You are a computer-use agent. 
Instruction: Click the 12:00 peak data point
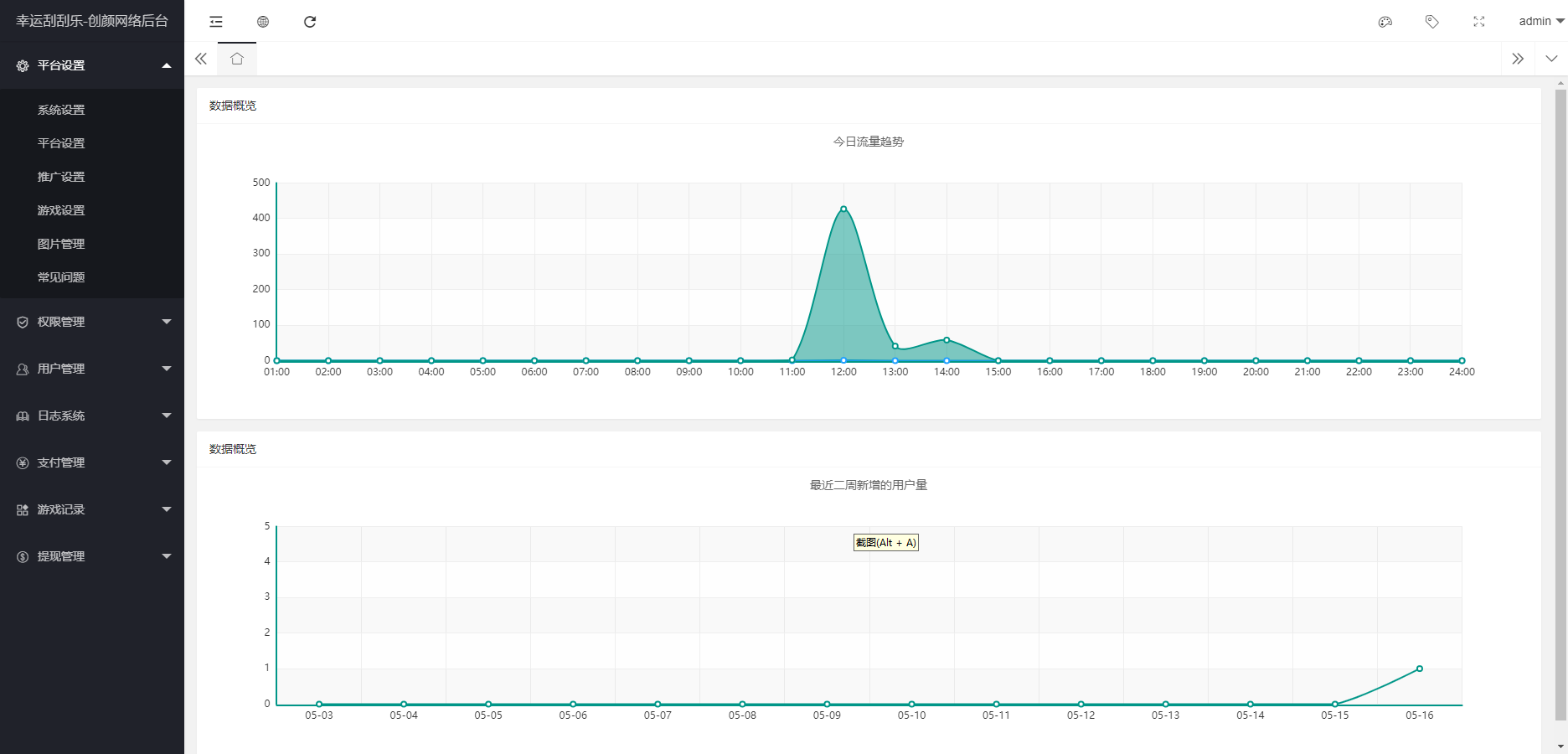tap(843, 209)
